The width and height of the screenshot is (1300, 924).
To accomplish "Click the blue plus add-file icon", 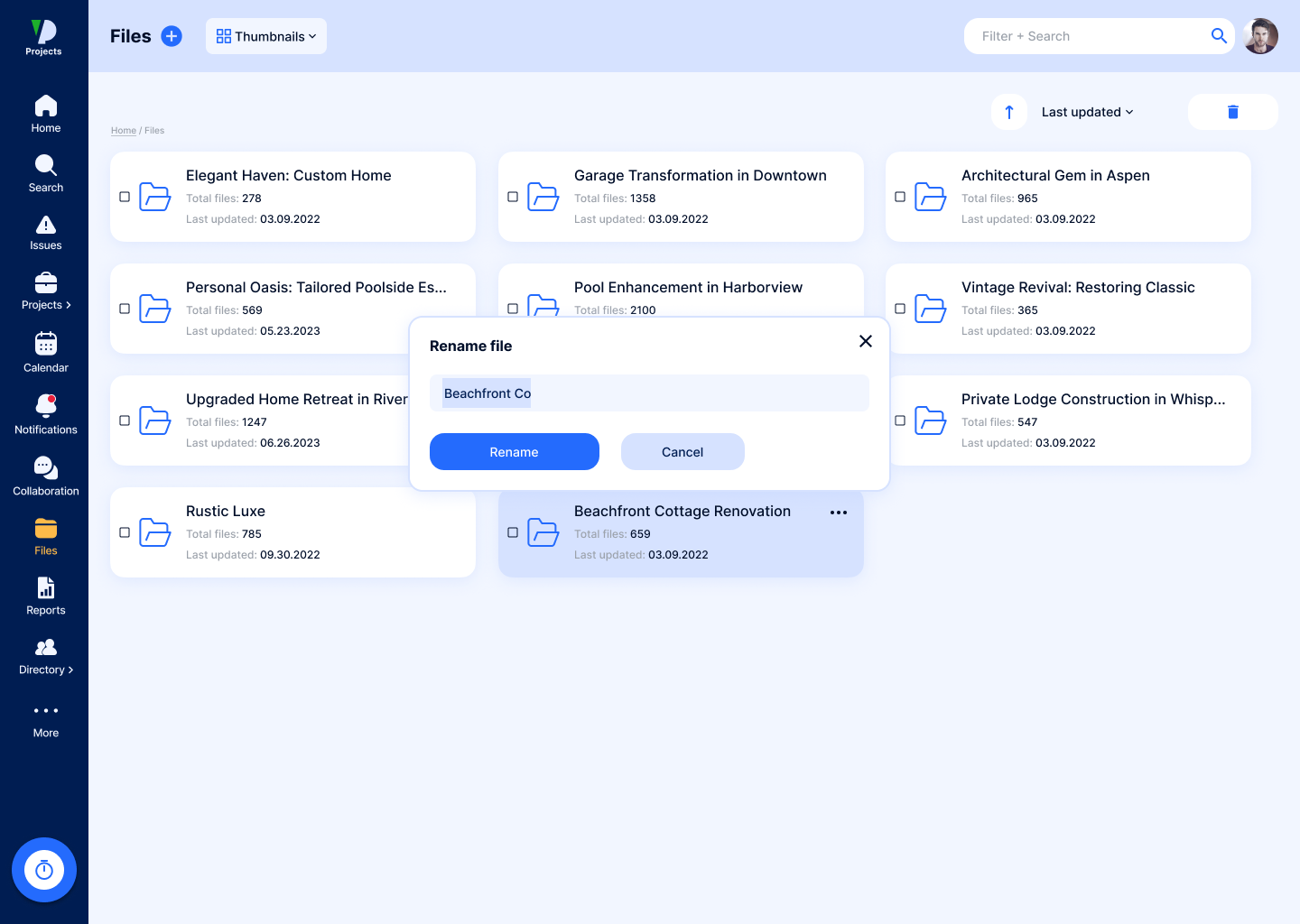I will (x=172, y=36).
